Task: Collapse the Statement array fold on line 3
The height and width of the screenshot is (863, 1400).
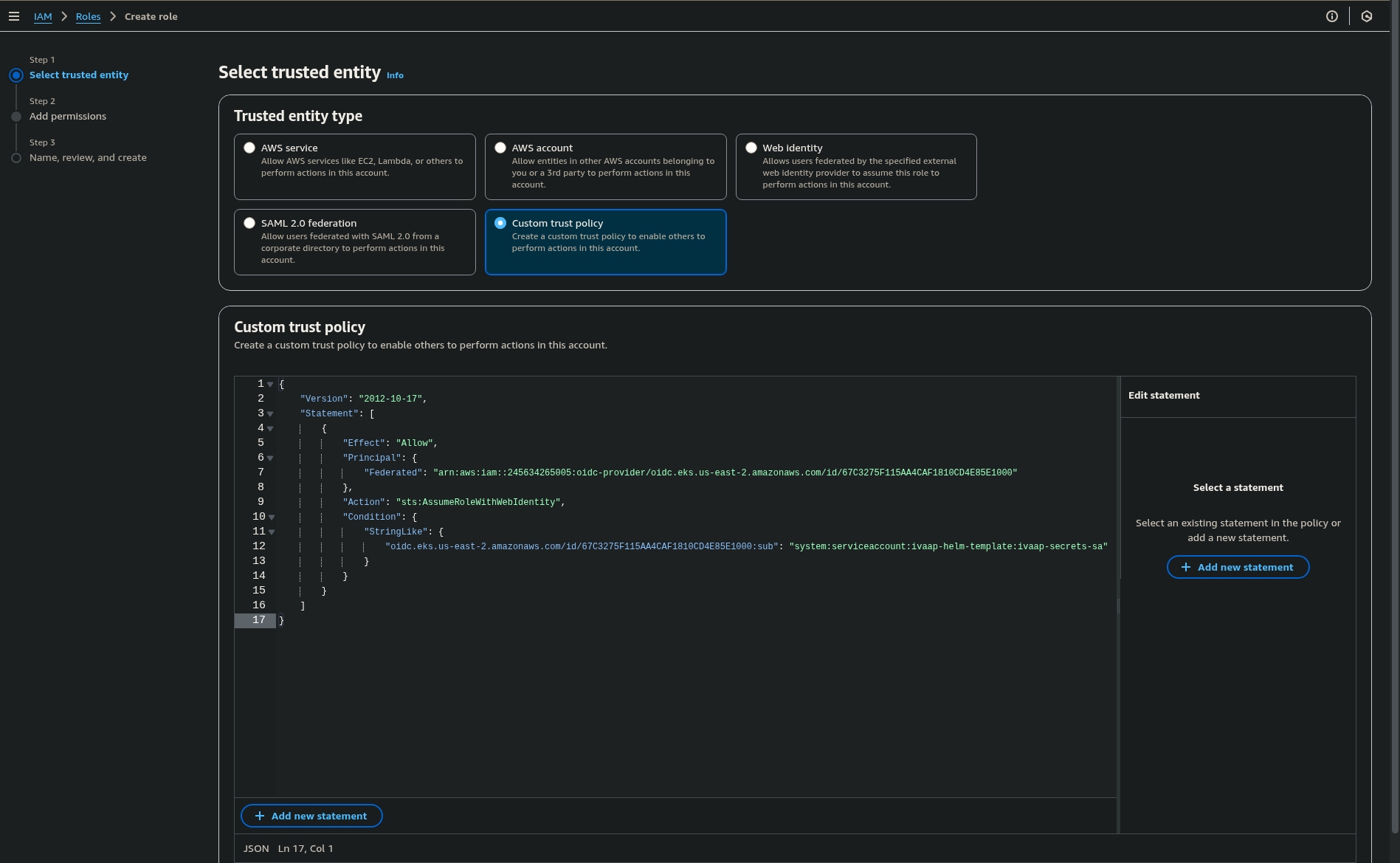Action: coord(270,413)
